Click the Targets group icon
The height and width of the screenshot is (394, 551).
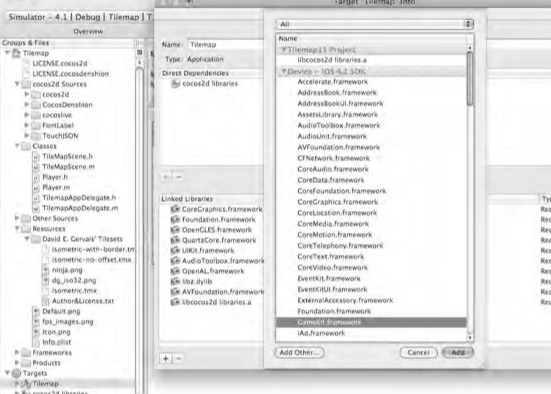pyautogui.click(x=17, y=373)
